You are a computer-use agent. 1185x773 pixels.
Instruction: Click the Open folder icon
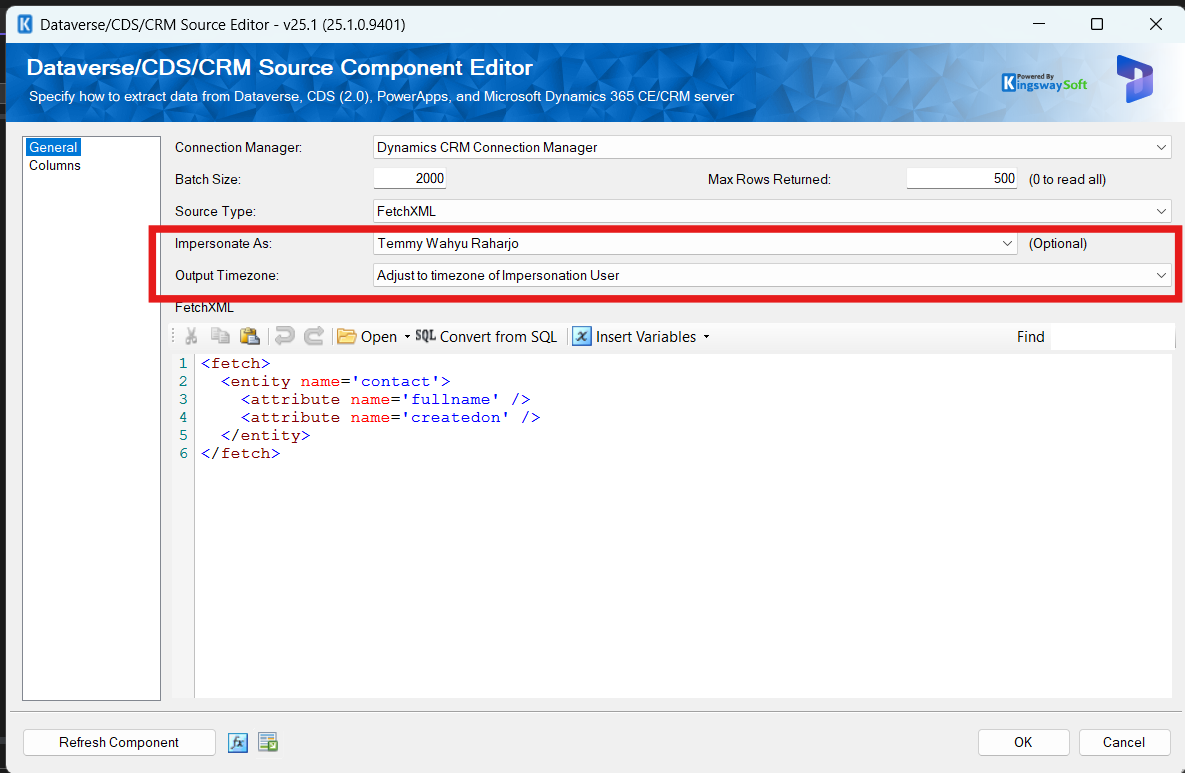[x=347, y=336]
